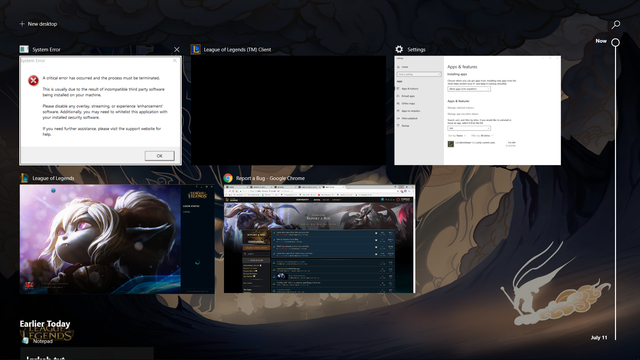The width and height of the screenshot is (640, 360).
Task: Open the Notepad activity card
Action: tap(87, 353)
